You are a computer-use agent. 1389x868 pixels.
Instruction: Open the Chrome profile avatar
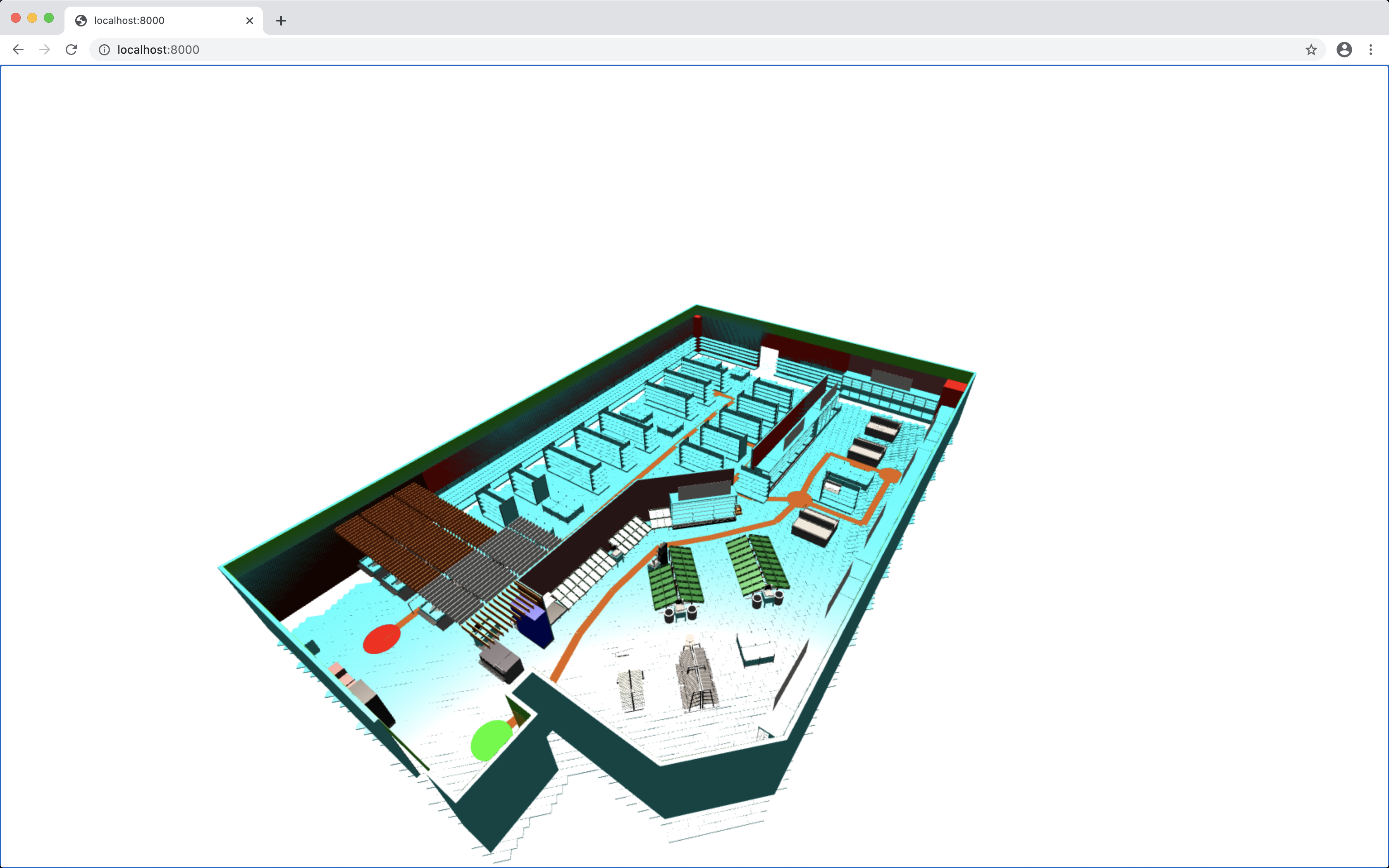[1344, 50]
